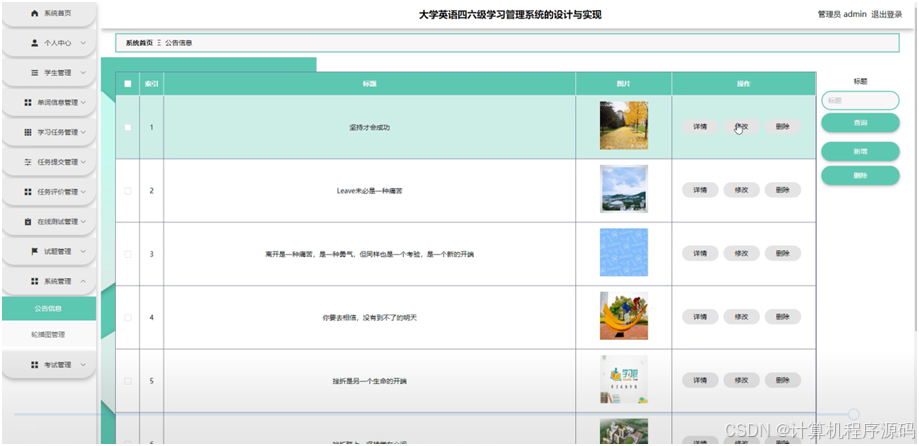Collapse the 系统管理 chevron
This screenshot has height=446, width=919.
[x=83, y=281]
